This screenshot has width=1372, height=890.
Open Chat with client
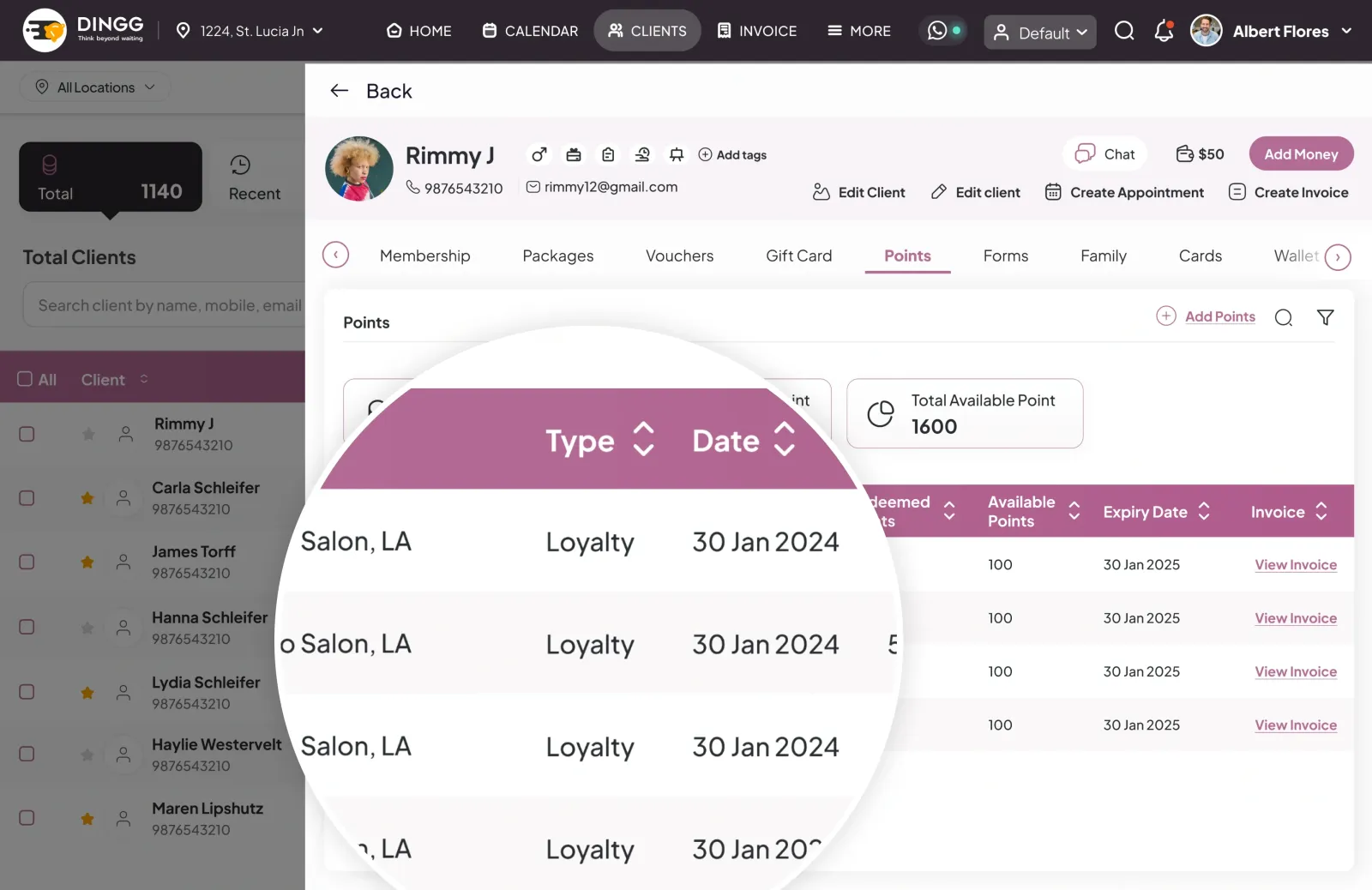point(1105,153)
